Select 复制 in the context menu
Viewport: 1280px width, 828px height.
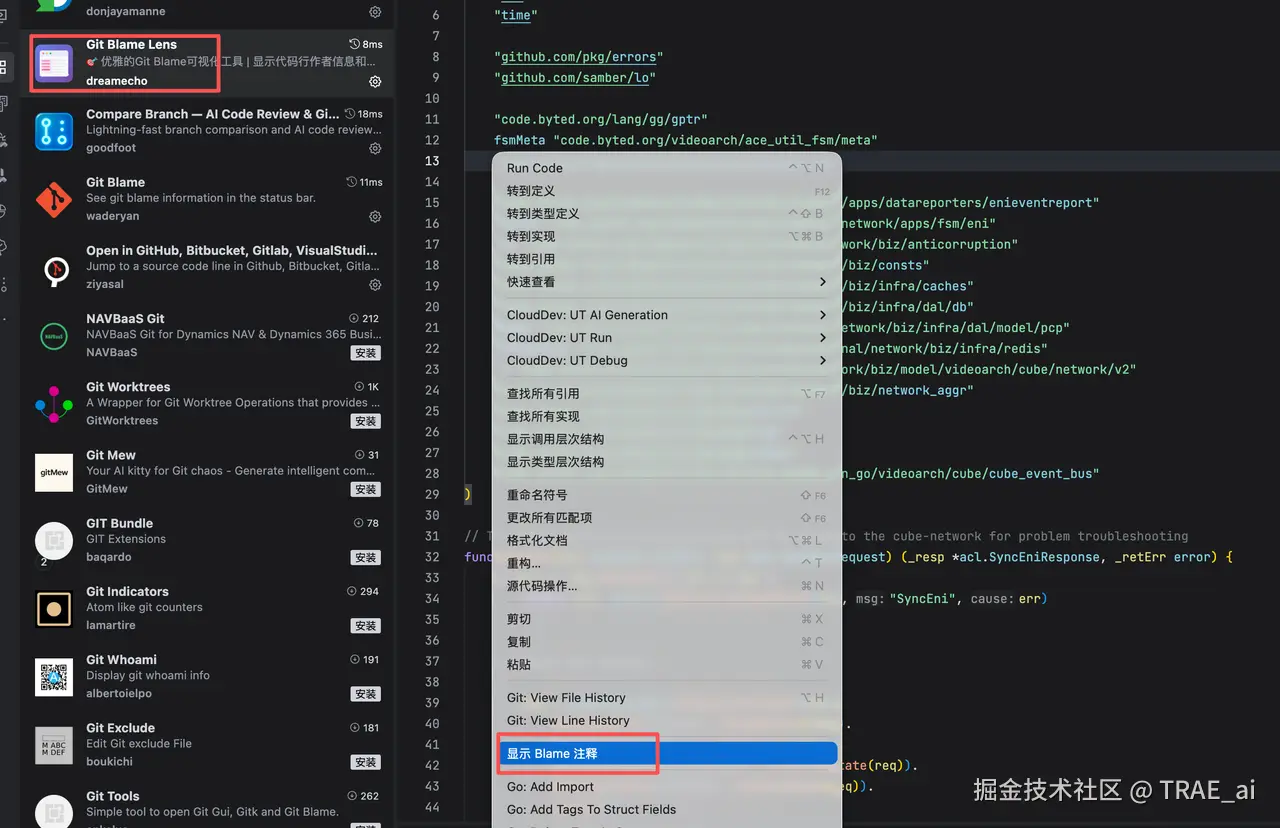[667, 642]
